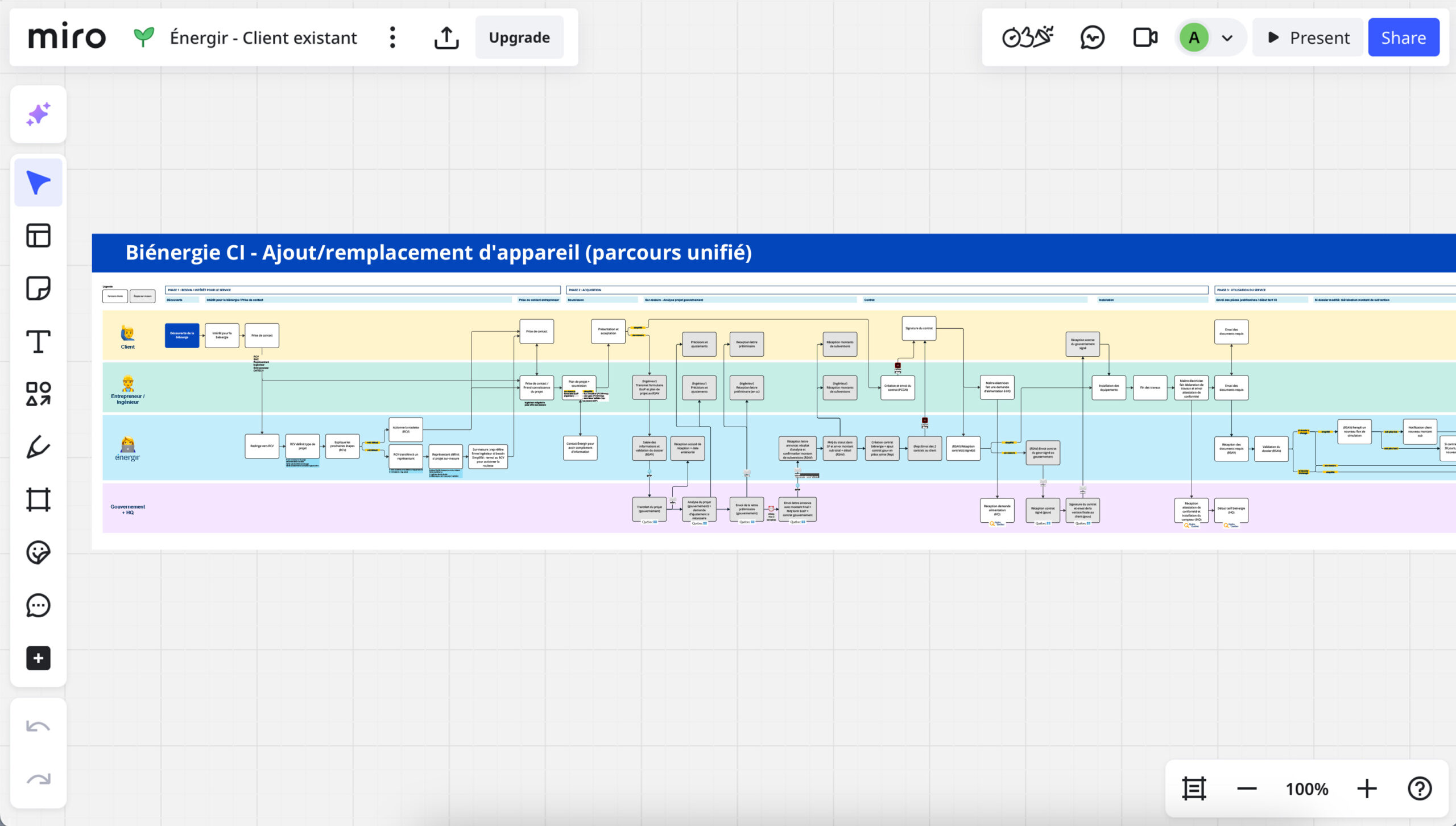Select the Client lane label
This screenshot has height=826, width=1456.
click(127, 347)
